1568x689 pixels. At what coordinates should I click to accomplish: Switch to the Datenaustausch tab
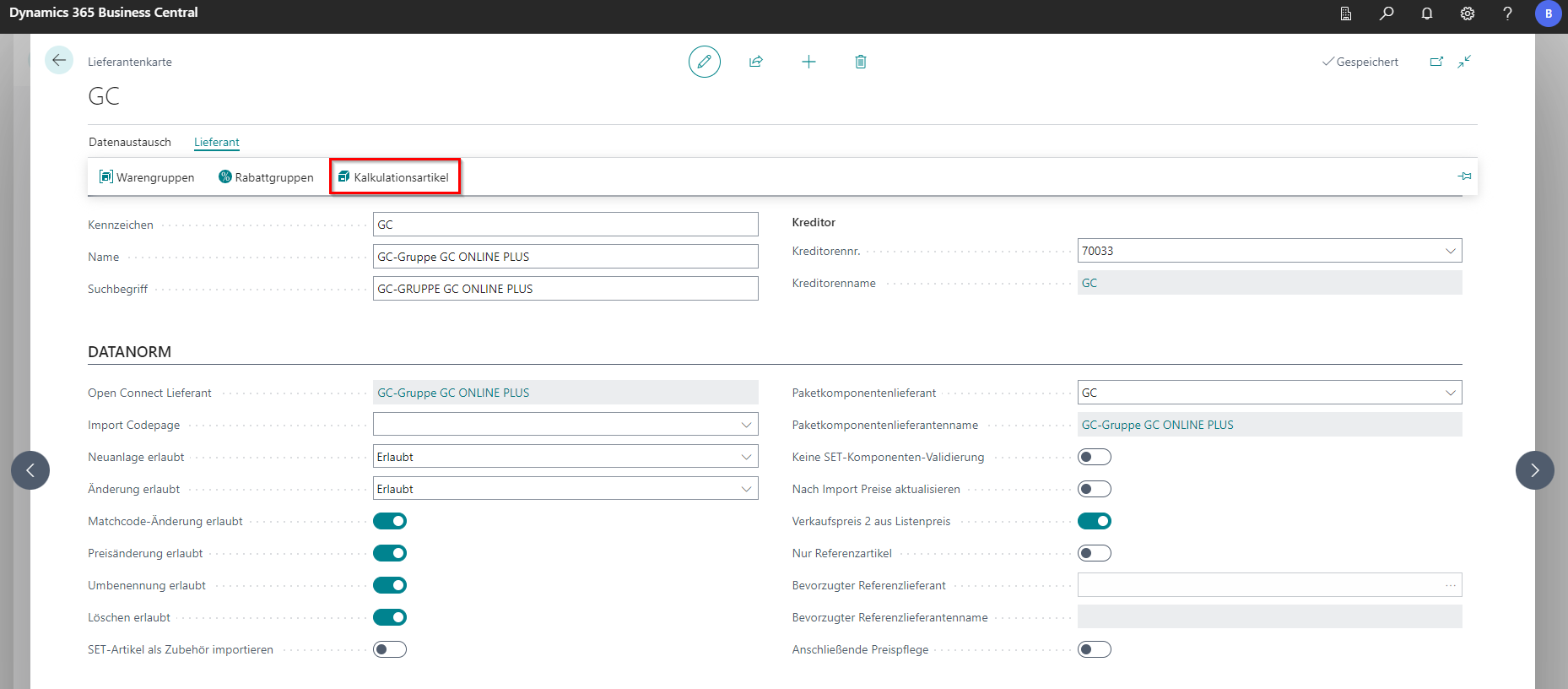point(130,142)
